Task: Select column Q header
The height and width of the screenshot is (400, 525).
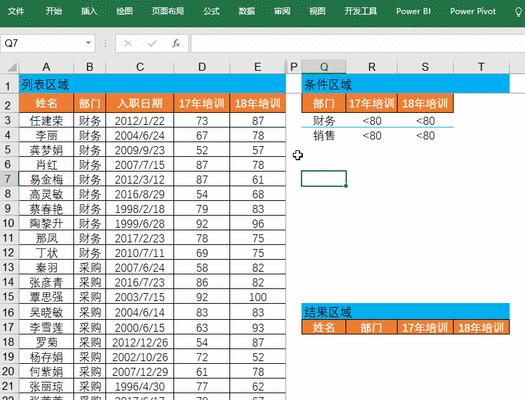Action: 324,67
